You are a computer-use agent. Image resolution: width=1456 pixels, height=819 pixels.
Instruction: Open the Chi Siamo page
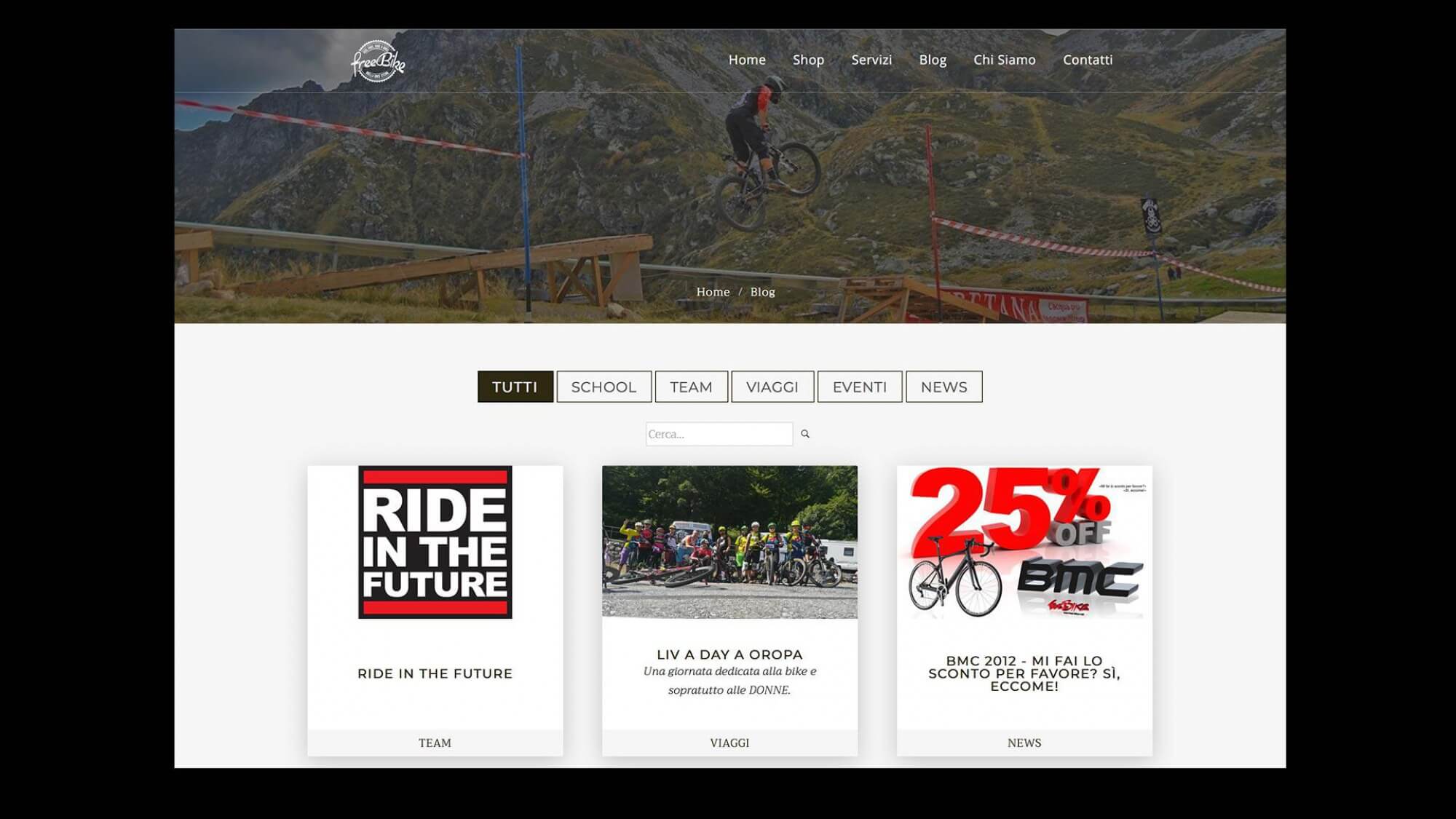(1005, 60)
